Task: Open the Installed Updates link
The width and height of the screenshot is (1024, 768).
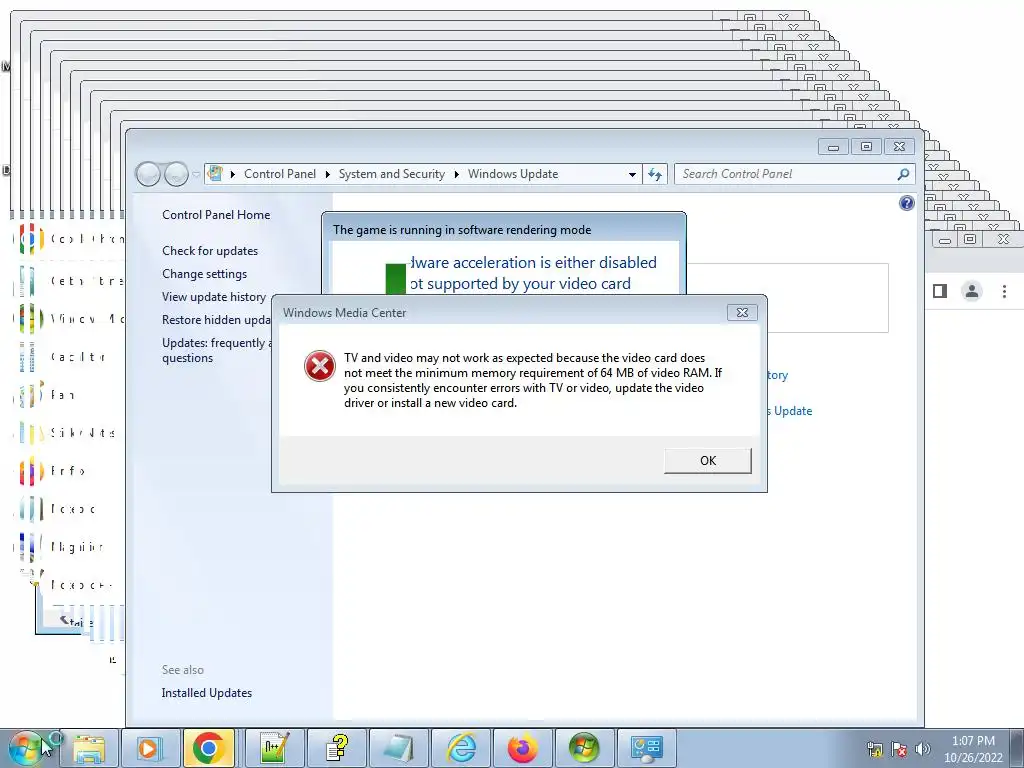Action: 206,693
